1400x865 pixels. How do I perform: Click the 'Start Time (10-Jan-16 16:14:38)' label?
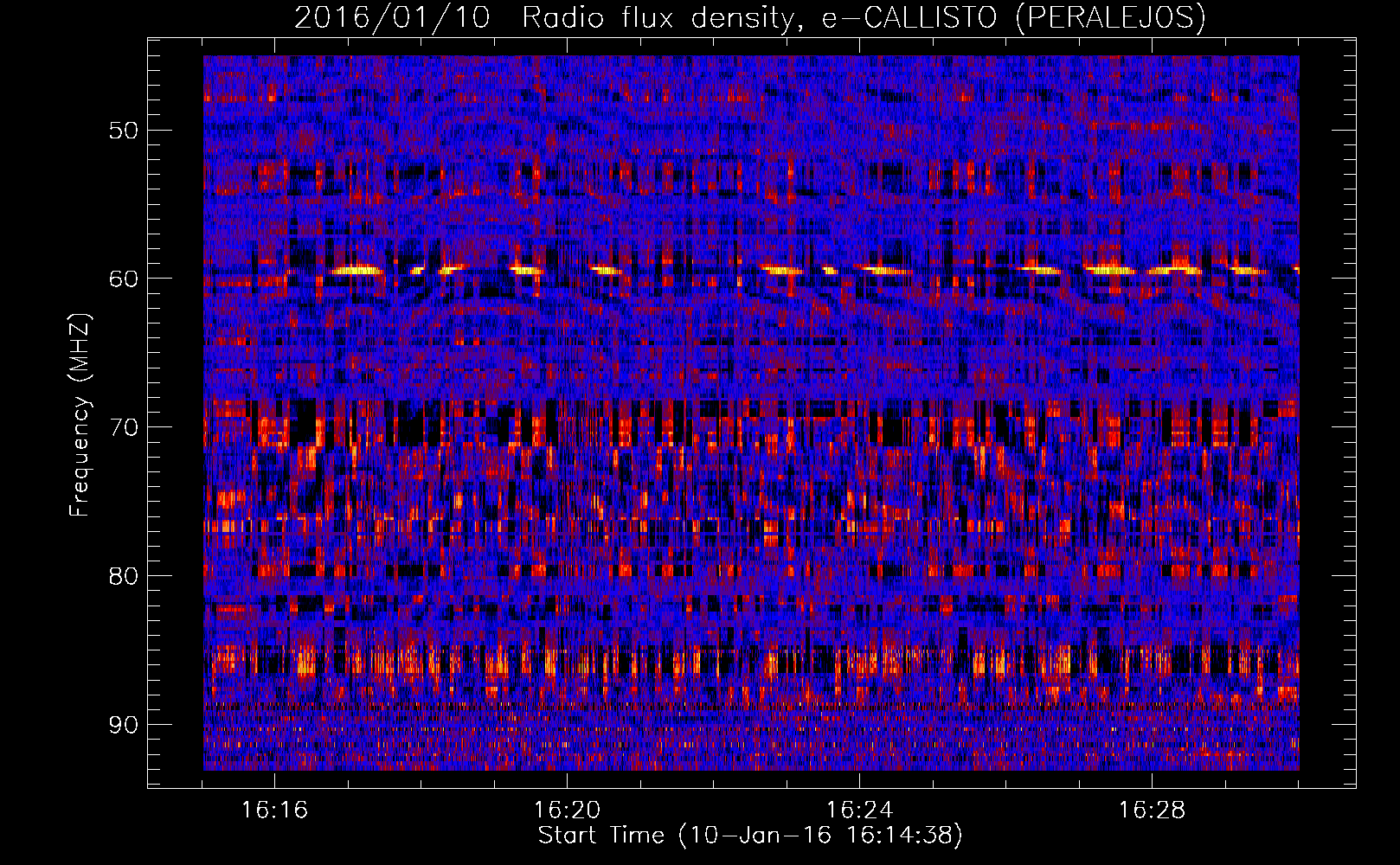pyautogui.click(x=750, y=836)
